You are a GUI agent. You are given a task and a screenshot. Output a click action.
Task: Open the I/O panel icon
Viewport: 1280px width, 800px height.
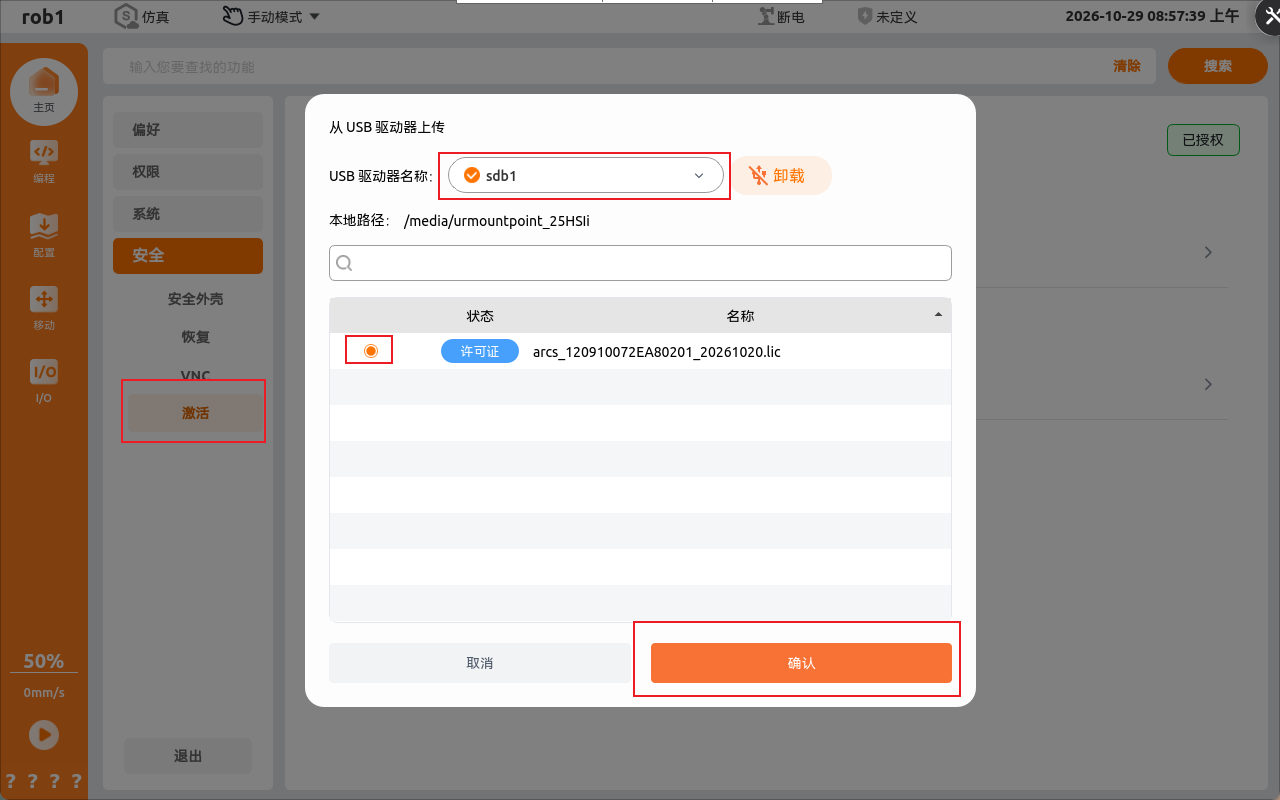[x=44, y=380]
